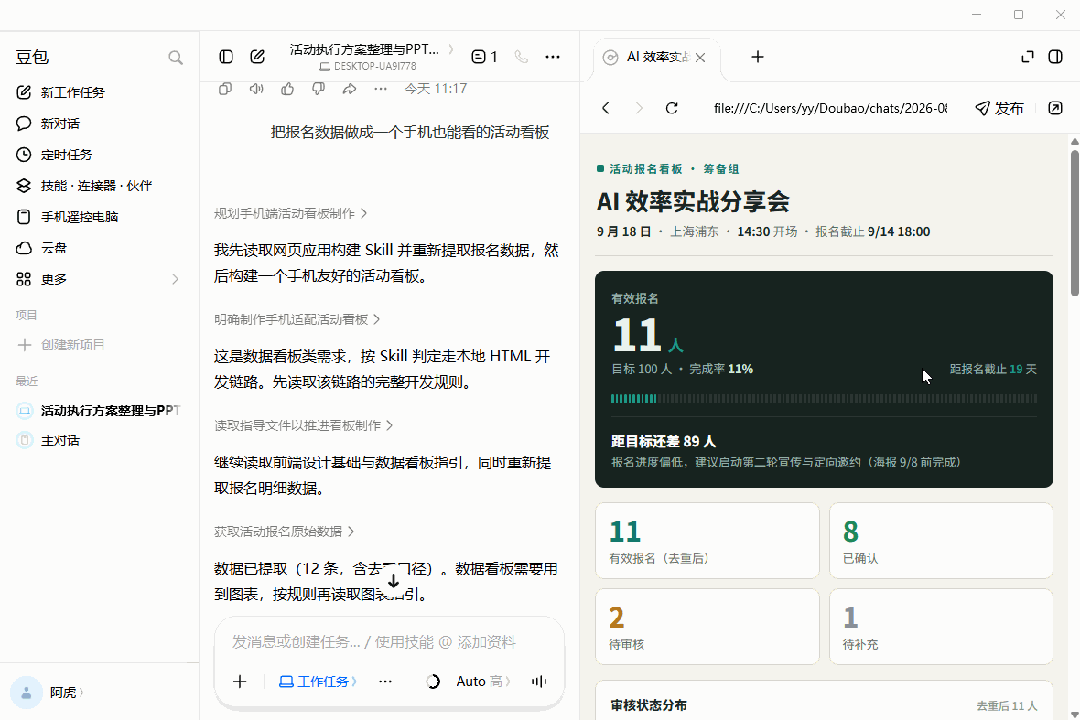Open chat 活动执行方案整理与PPT in recent list
1080x720 pixels.
tap(99, 411)
